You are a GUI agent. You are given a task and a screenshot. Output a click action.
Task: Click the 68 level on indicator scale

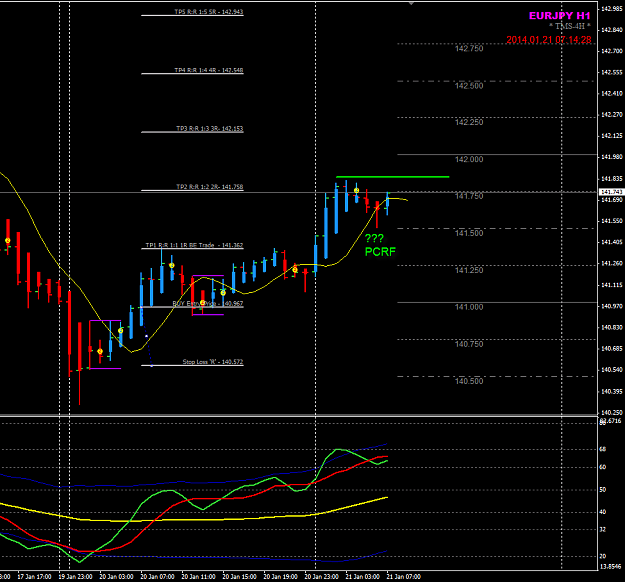coord(603,449)
